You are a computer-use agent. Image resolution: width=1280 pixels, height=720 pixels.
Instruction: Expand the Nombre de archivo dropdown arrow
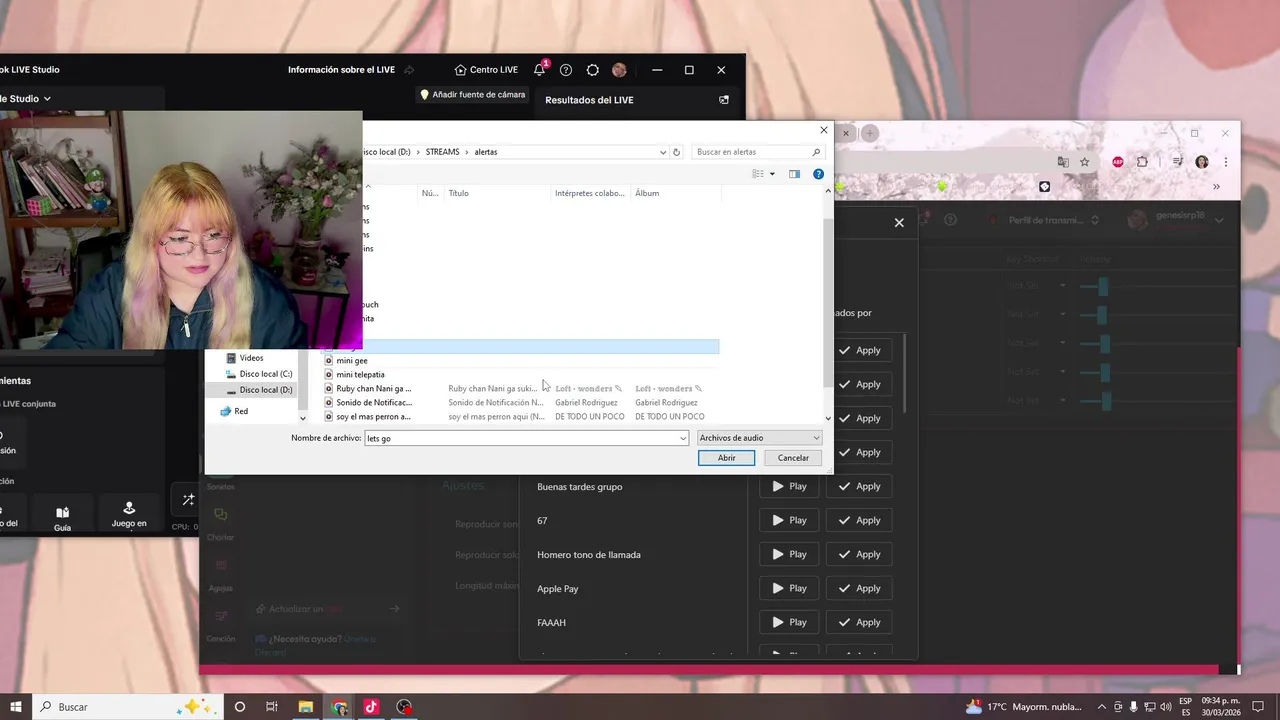684,438
